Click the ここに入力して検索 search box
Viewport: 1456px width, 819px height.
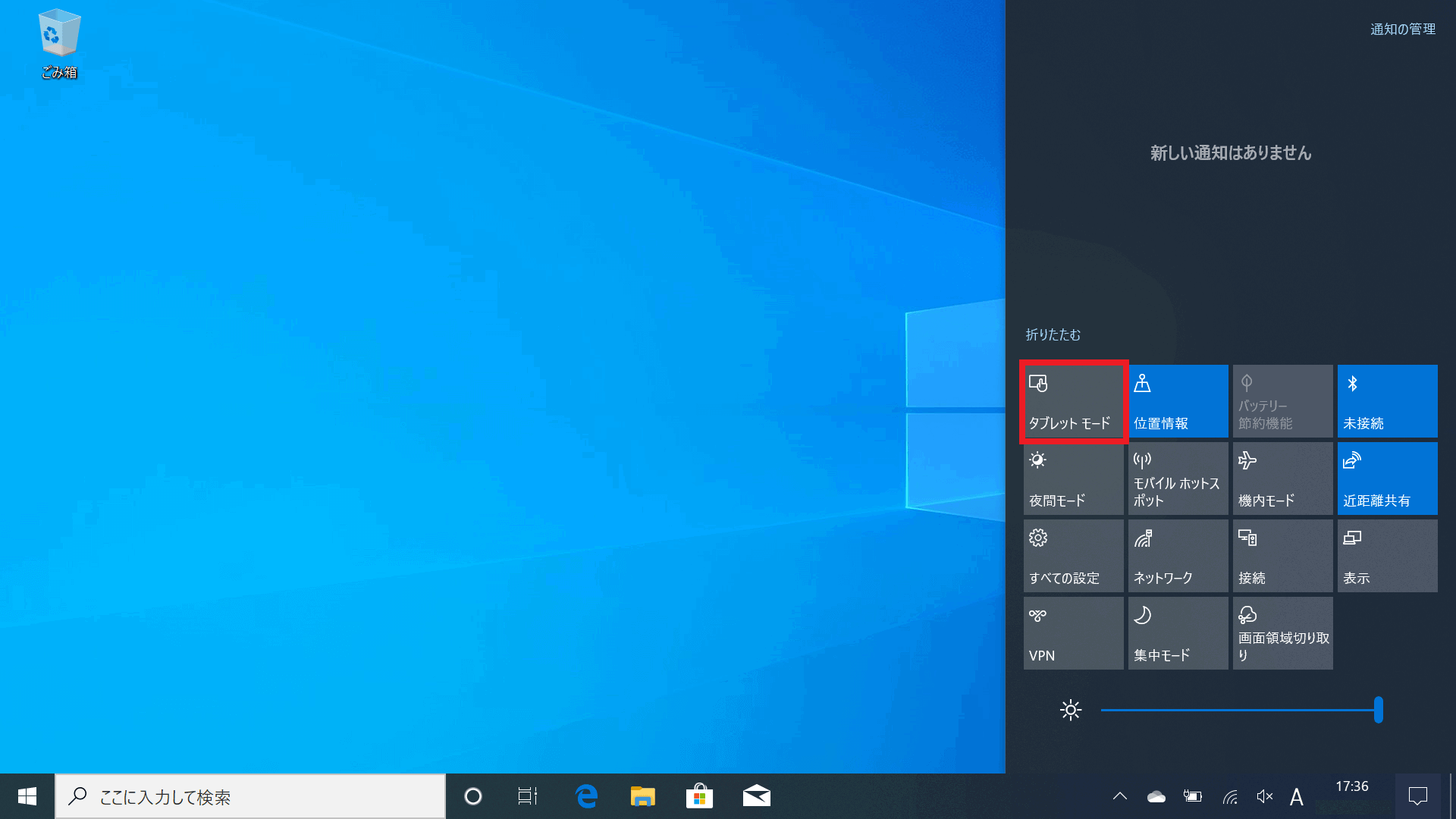pos(250,796)
